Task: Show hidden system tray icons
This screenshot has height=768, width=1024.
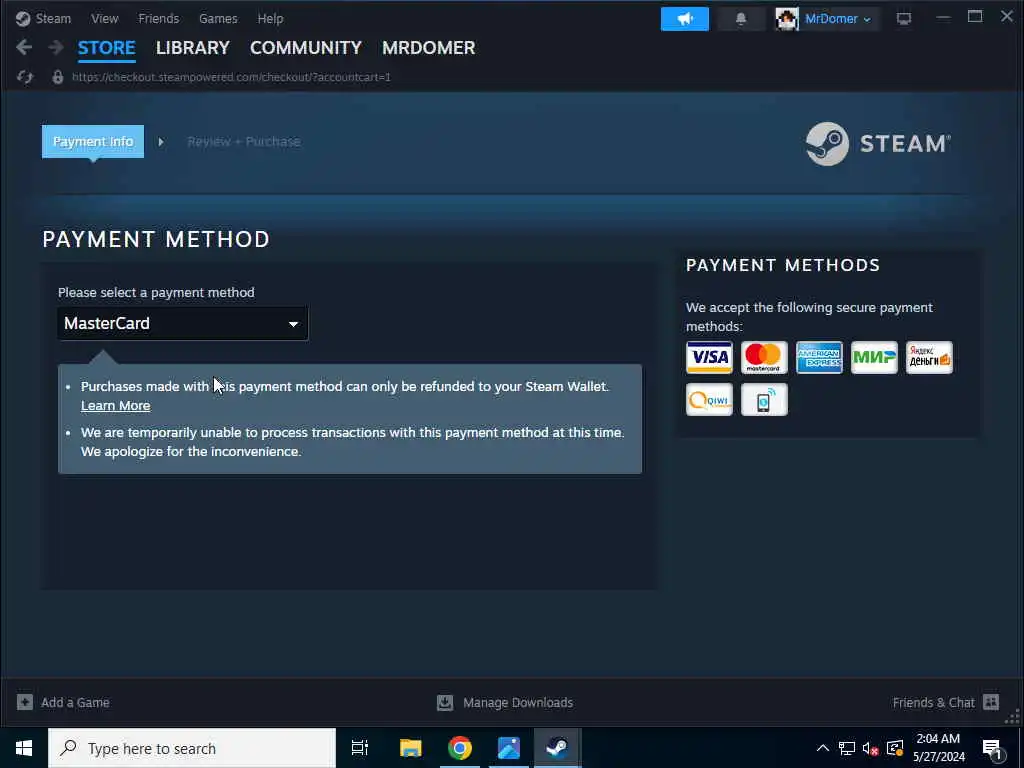Action: coord(823,748)
